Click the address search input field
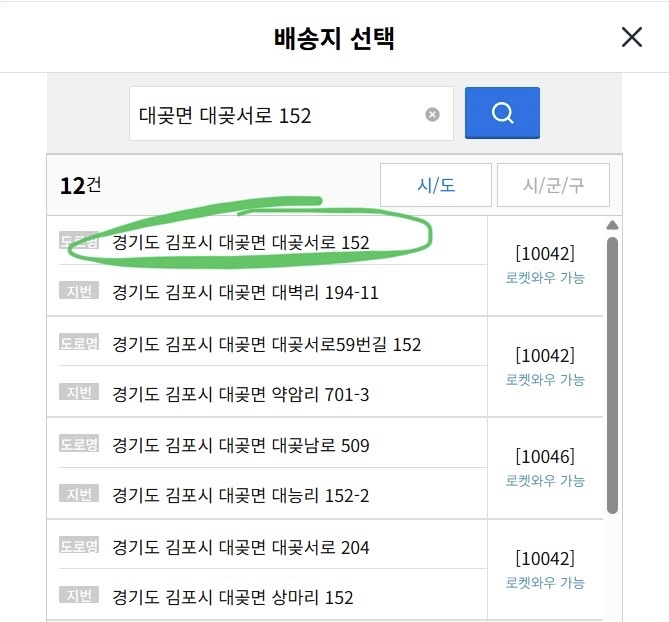 pyautogui.click(x=275, y=115)
